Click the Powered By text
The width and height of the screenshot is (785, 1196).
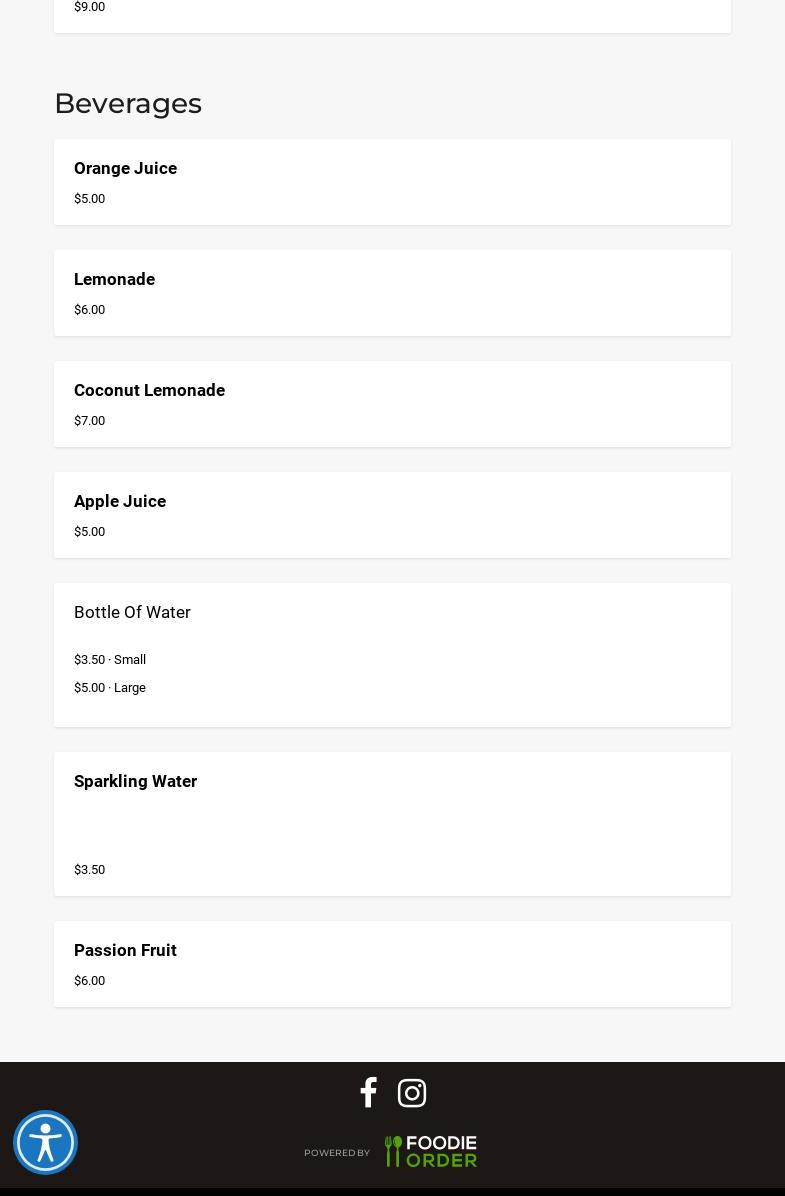pos(337,1153)
